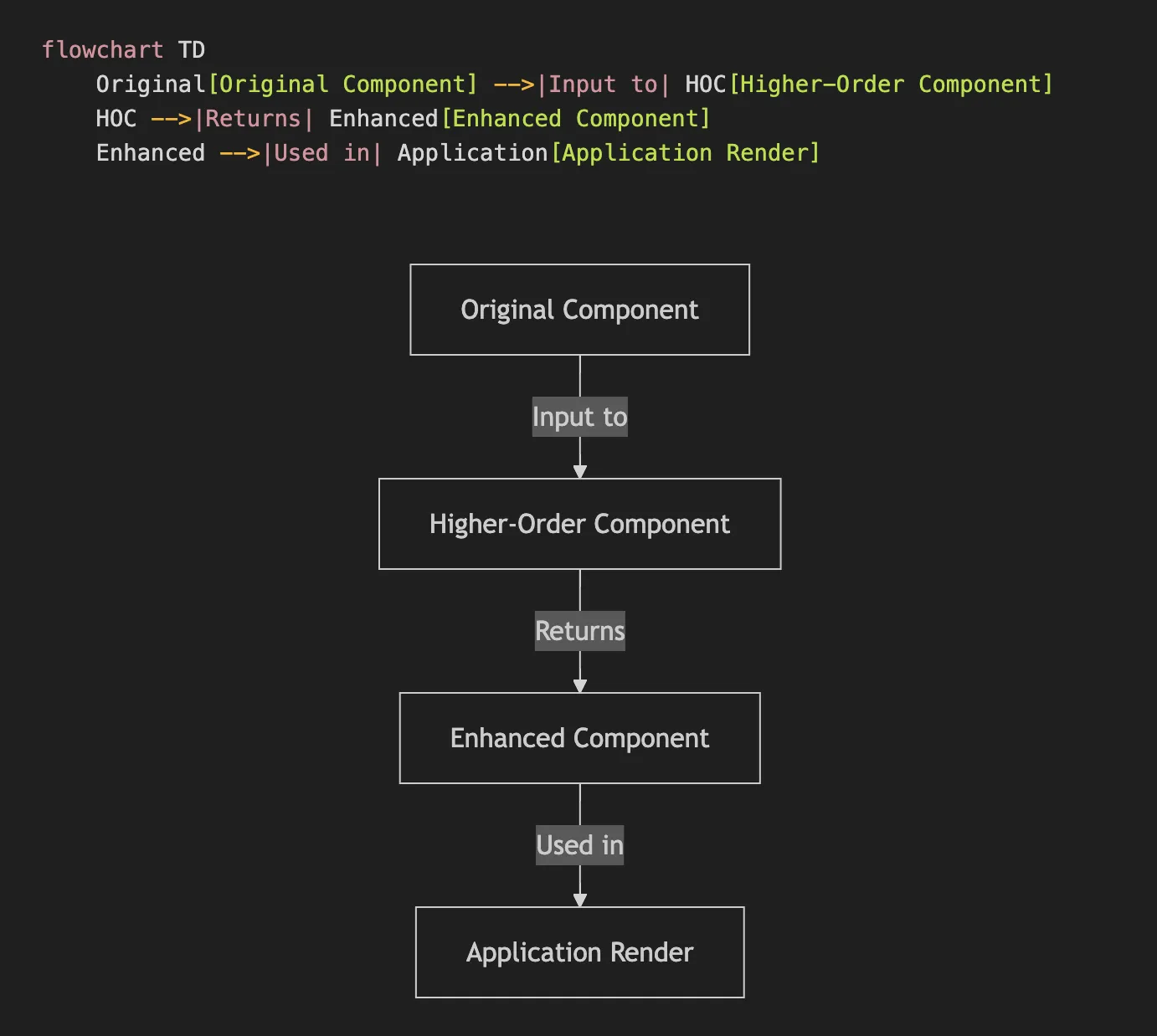Click the arrow operator after 'HOC' in code

pos(171,119)
